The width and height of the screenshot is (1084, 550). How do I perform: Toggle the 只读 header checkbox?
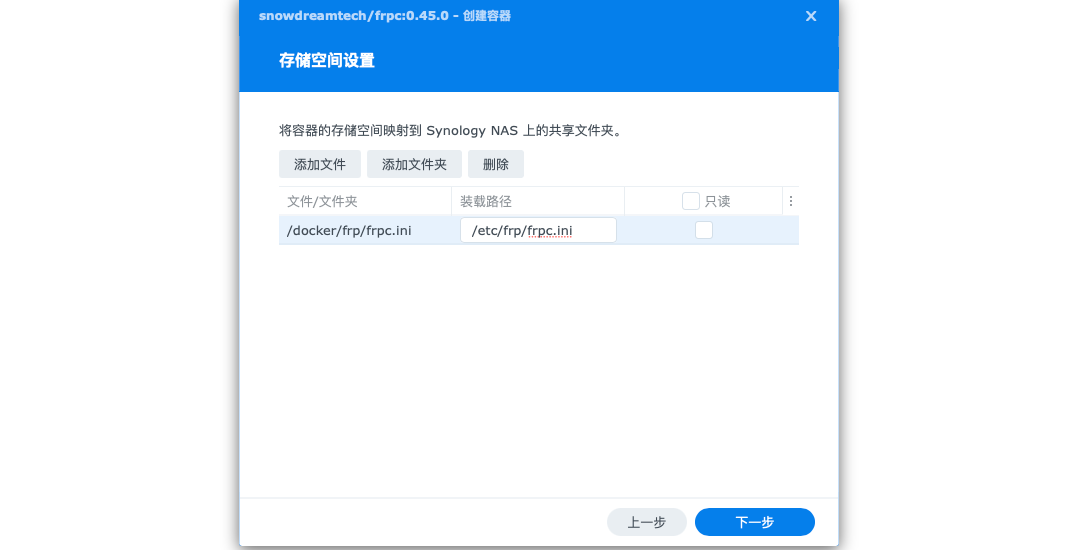(691, 201)
